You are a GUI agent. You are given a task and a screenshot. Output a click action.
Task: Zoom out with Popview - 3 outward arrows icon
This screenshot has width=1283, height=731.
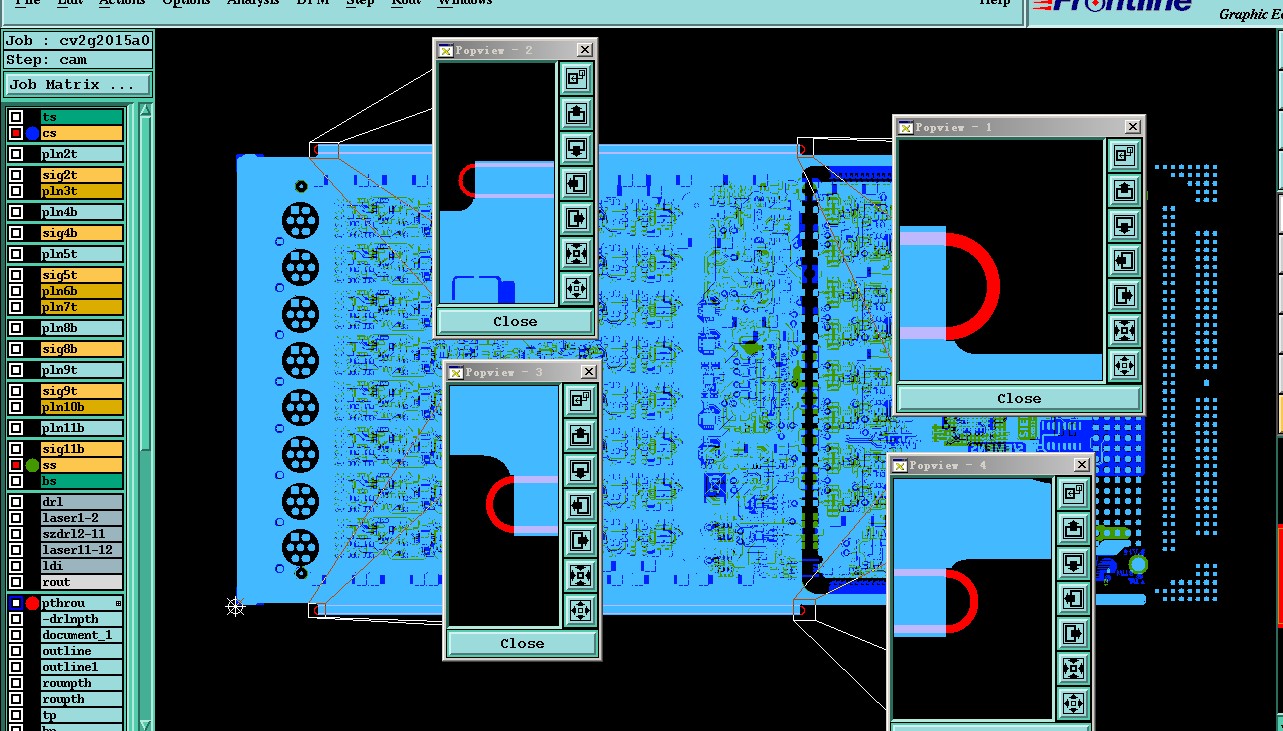click(x=580, y=610)
